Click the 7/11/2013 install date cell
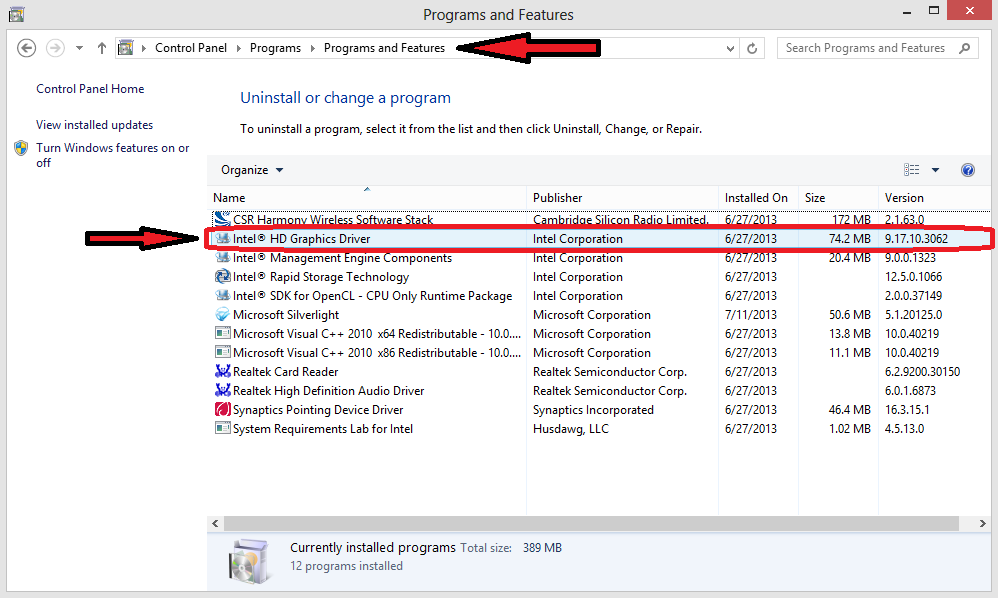Viewport: 998px width, 598px height. pos(751,315)
